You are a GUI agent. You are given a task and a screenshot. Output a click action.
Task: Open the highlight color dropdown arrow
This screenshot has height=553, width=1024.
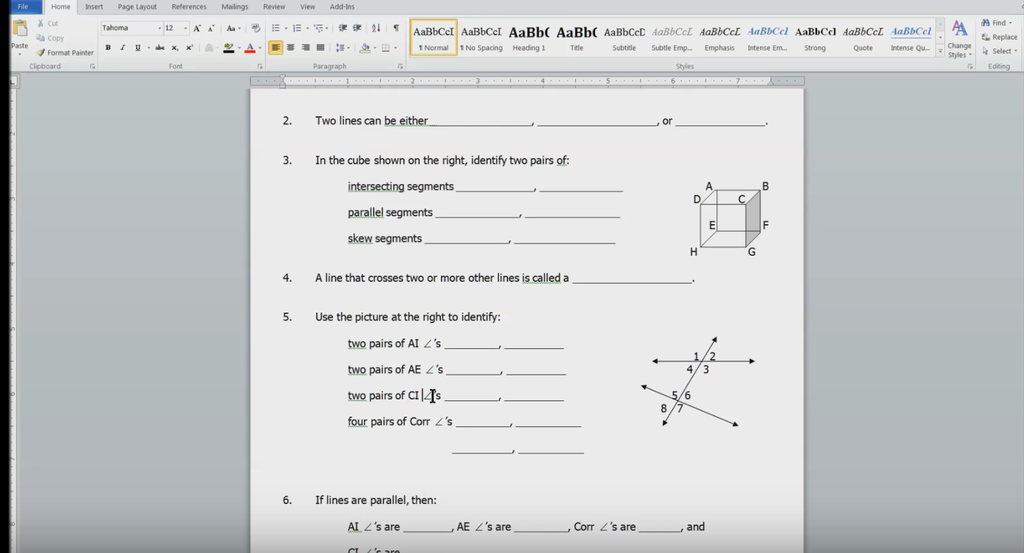(237, 48)
